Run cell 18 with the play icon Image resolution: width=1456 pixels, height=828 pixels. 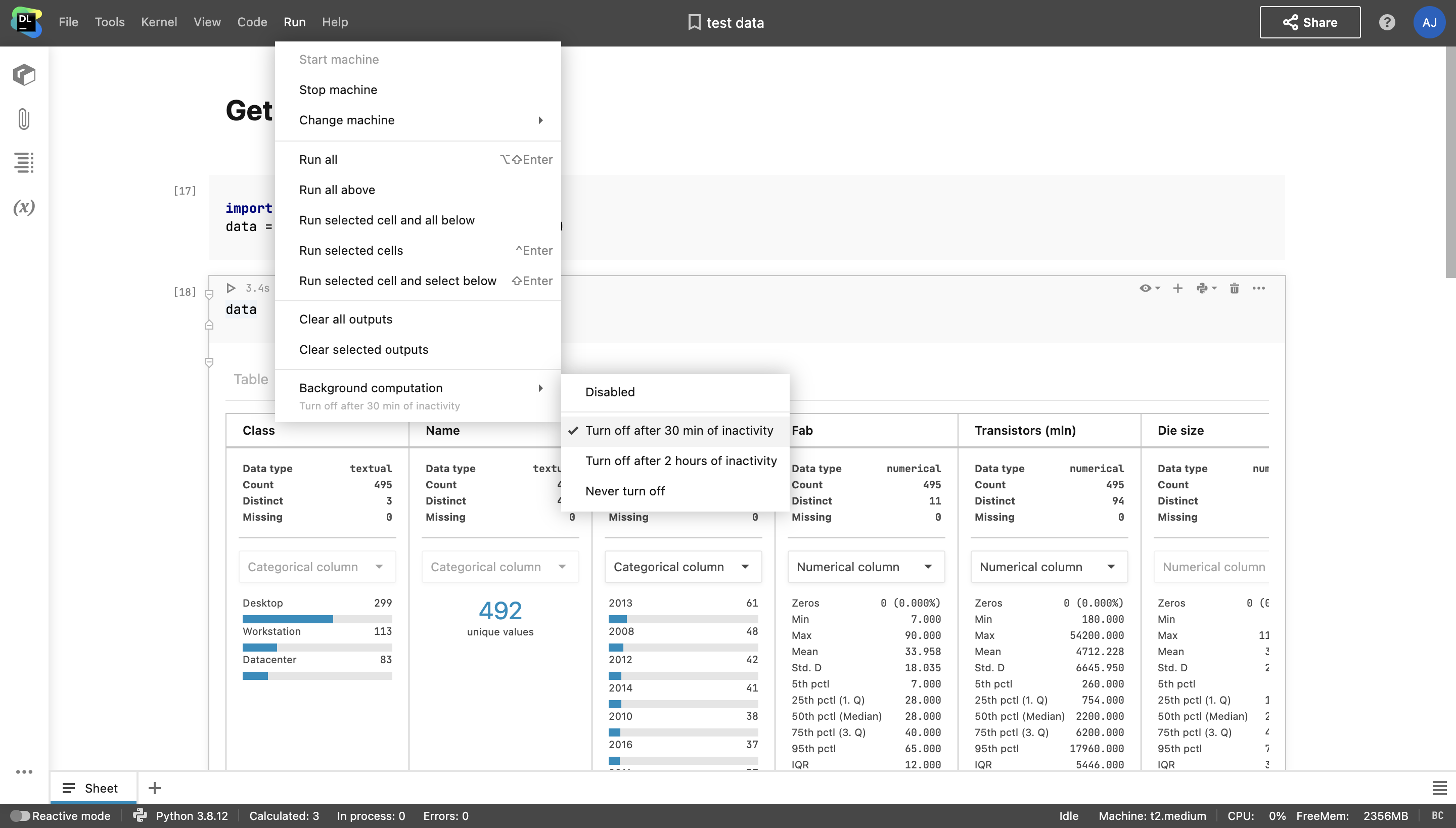point(231,288)
